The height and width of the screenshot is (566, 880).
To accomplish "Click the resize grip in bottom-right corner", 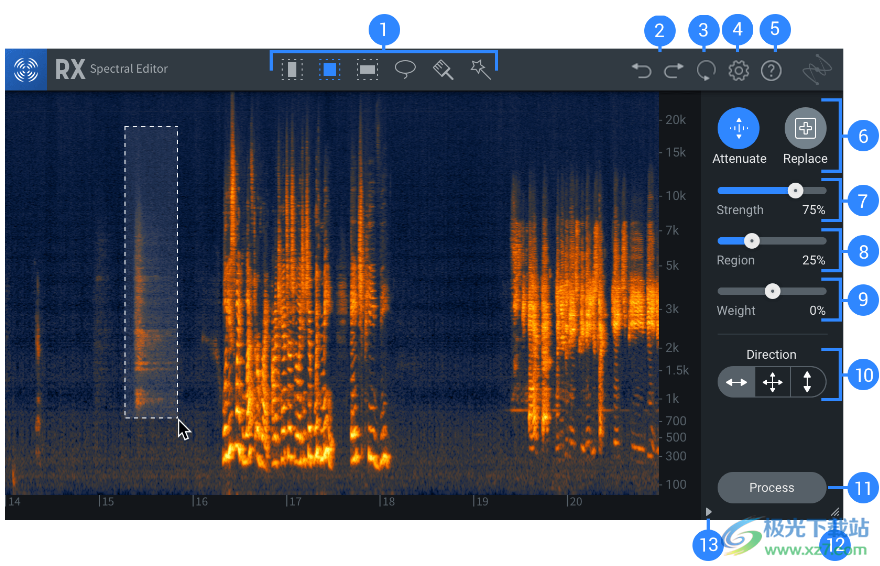I will [835, 512].
